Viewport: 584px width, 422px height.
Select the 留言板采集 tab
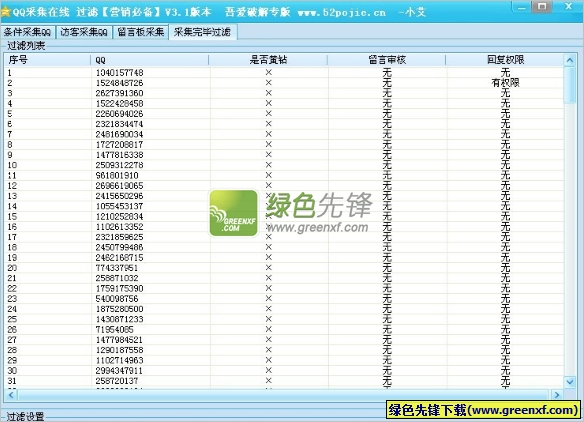(140, 32)
